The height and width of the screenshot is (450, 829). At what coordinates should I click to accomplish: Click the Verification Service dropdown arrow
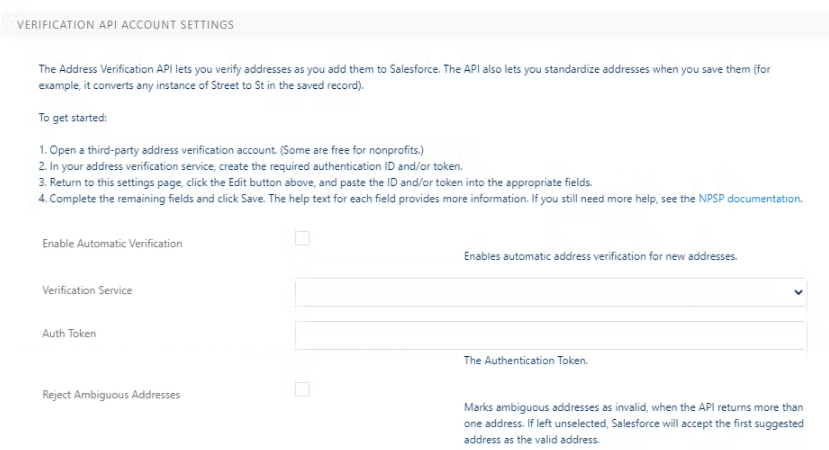point(798,291)
